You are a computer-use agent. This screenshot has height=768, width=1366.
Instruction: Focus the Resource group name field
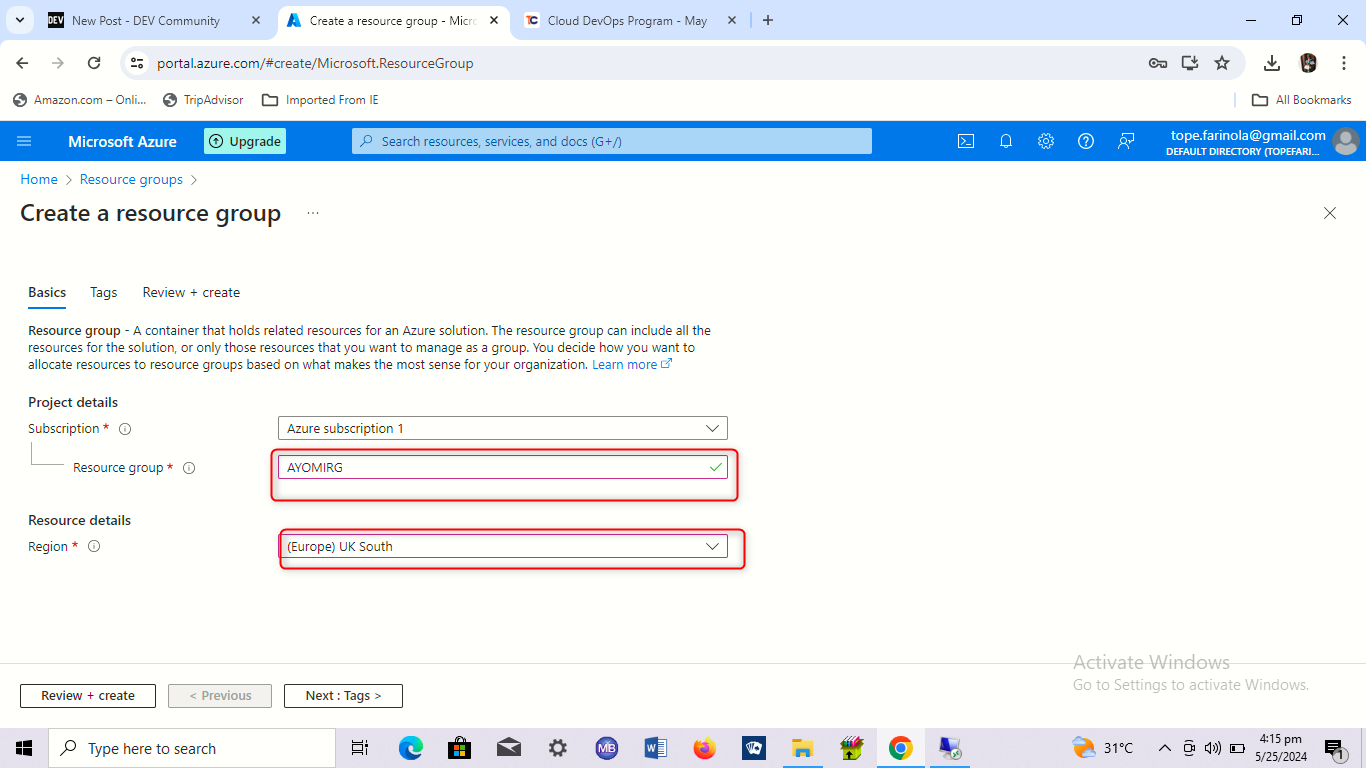click(x=503, y=467)
